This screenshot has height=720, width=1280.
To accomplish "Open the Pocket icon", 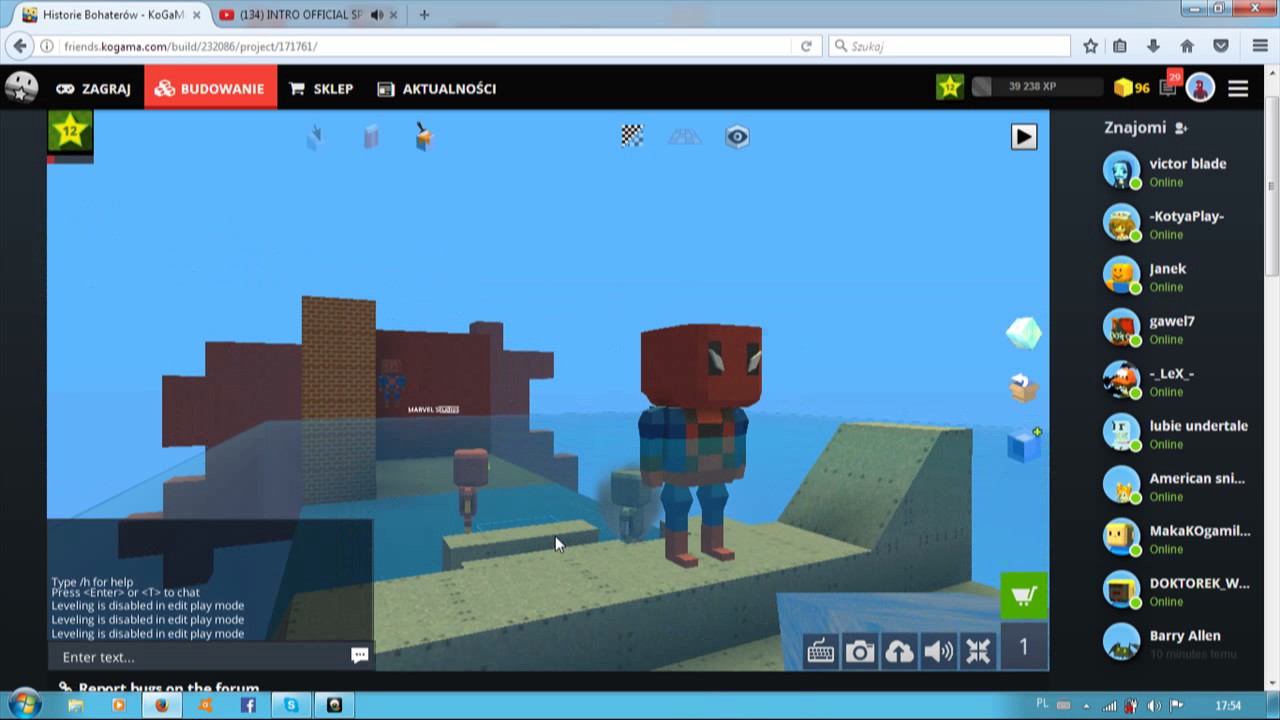I will [x=1221, y=46].
